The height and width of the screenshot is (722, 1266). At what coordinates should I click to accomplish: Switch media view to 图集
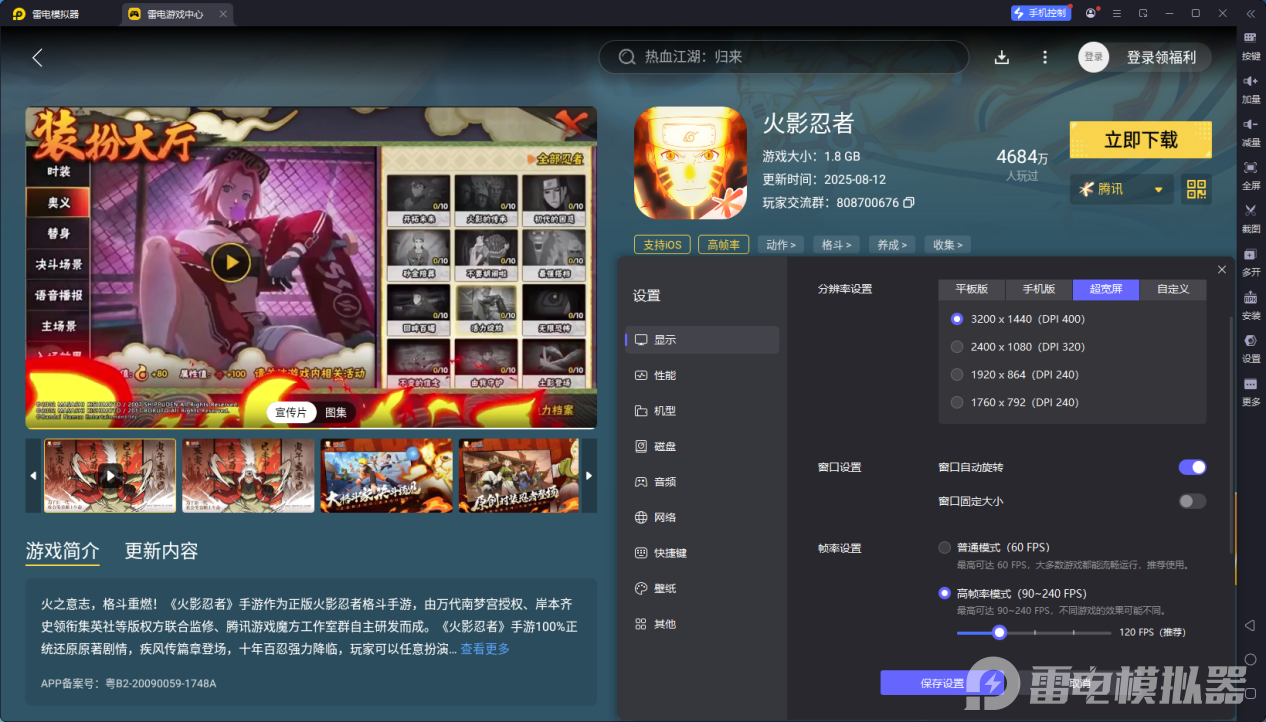coord(336,412)
